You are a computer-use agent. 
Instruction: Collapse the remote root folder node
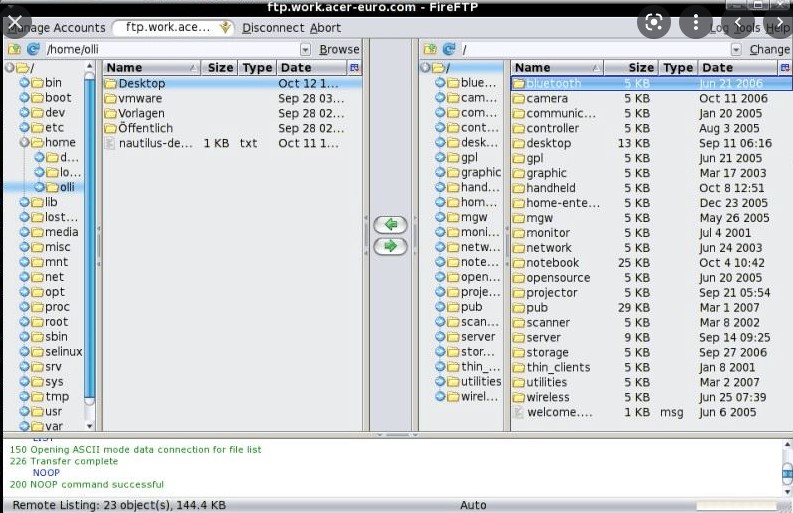pos(425,67)
